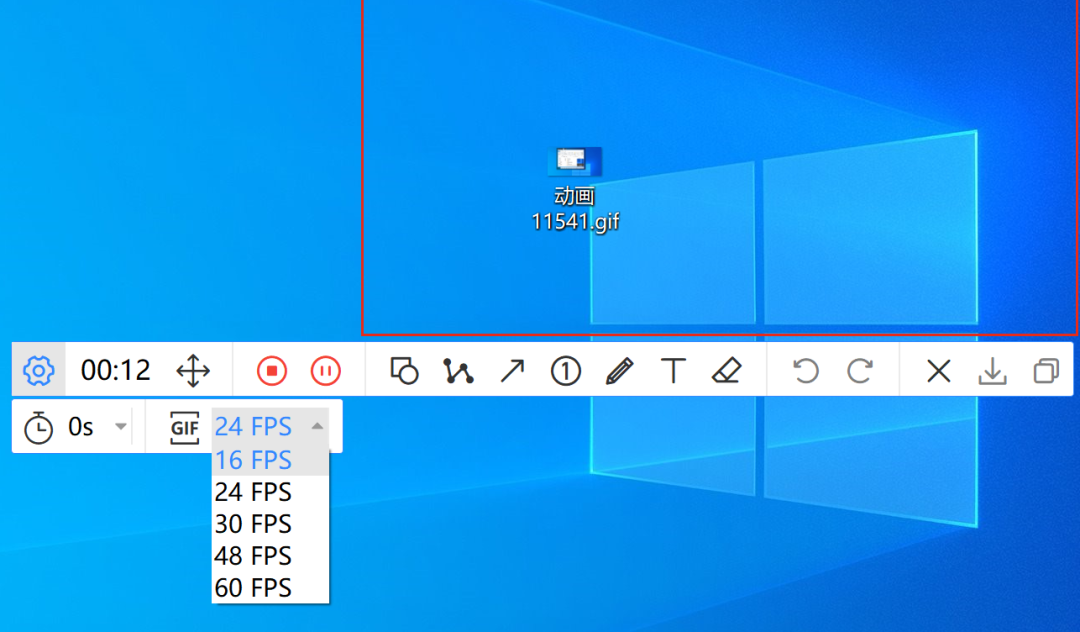Select the rectangle shape annotation tool
This screenshot has height=632, width=1080.
pyautogui.click(x=404, y=370)
